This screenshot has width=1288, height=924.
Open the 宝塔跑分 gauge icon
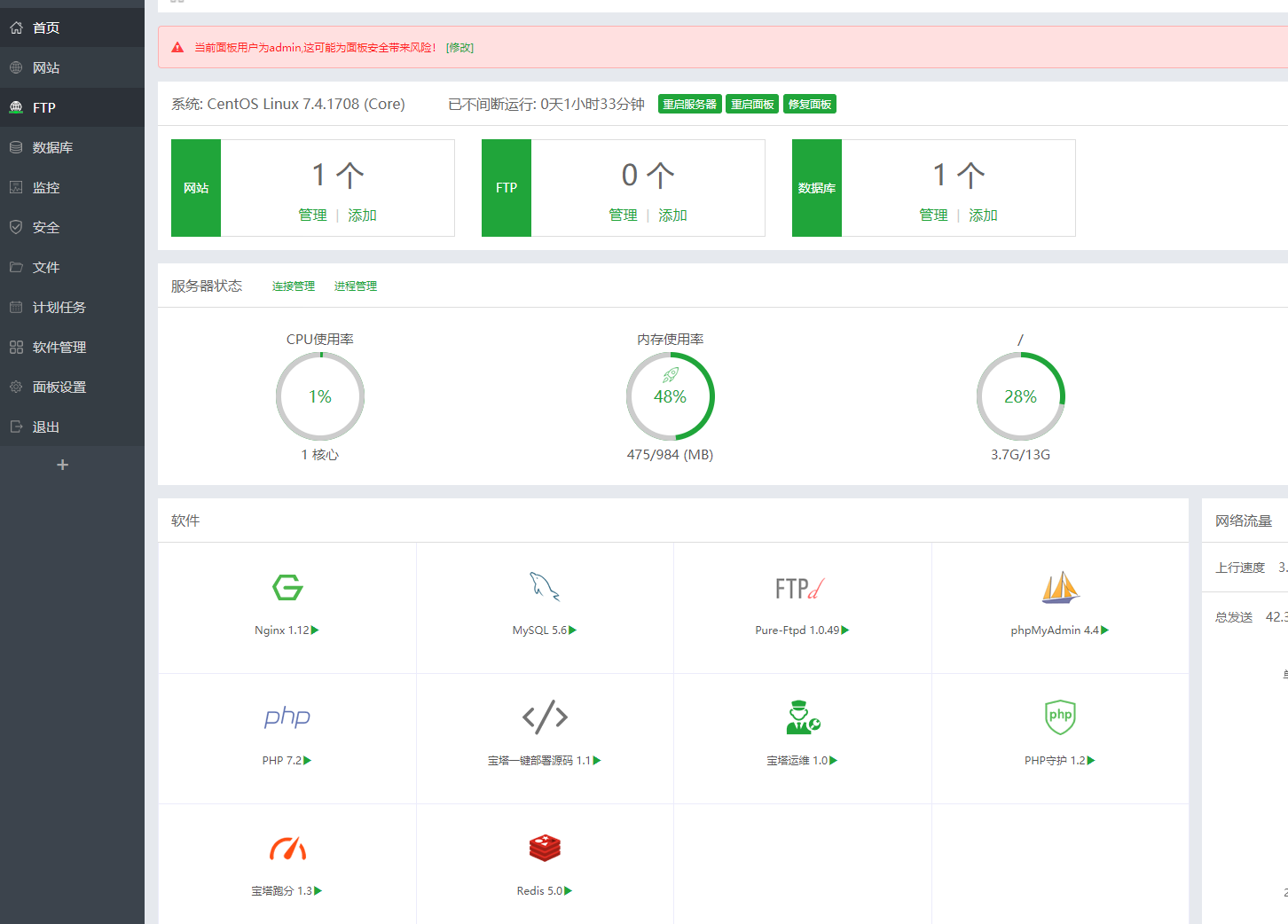pos(287,849)
